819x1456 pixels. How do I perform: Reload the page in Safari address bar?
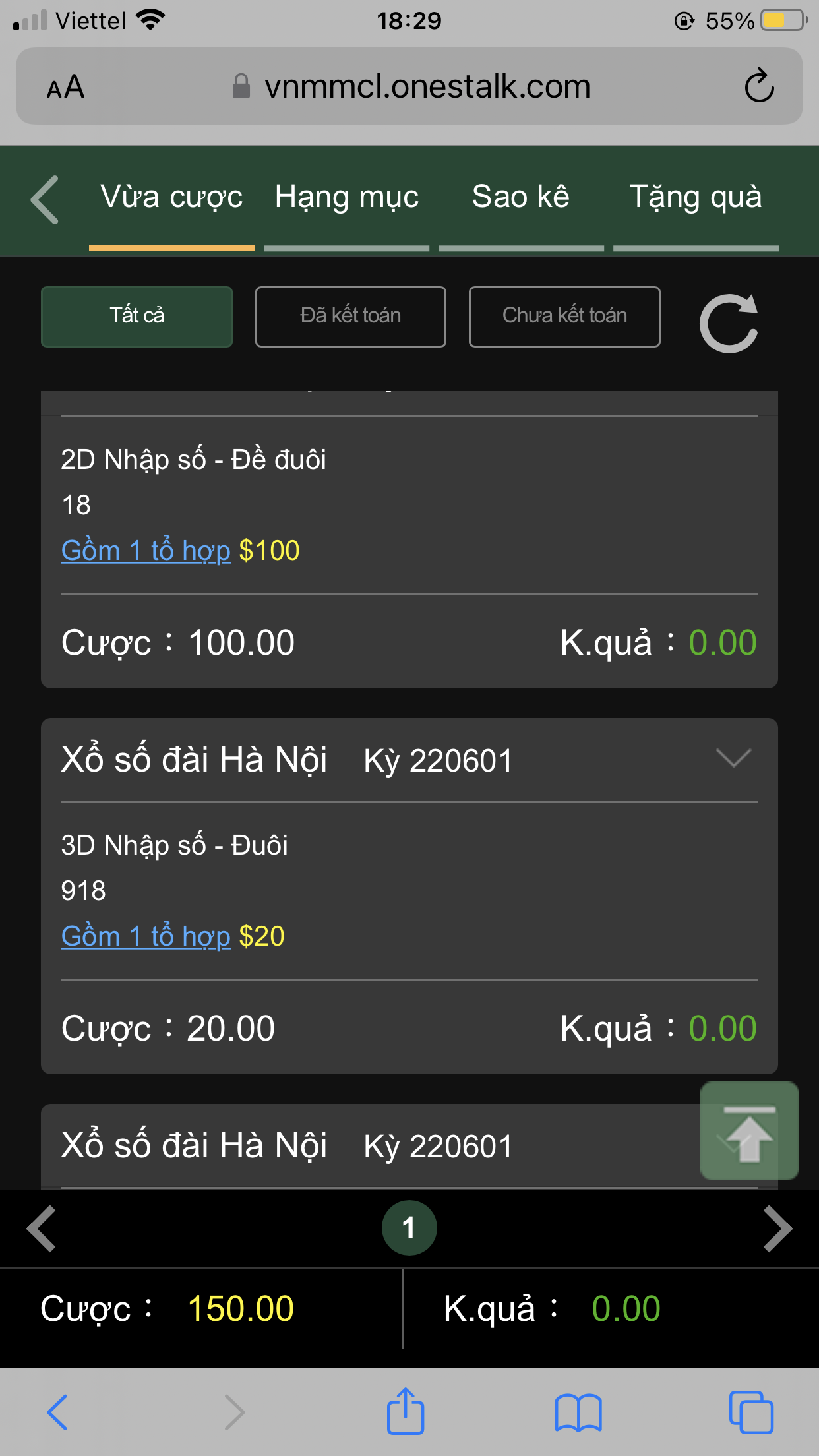(759, 86)
